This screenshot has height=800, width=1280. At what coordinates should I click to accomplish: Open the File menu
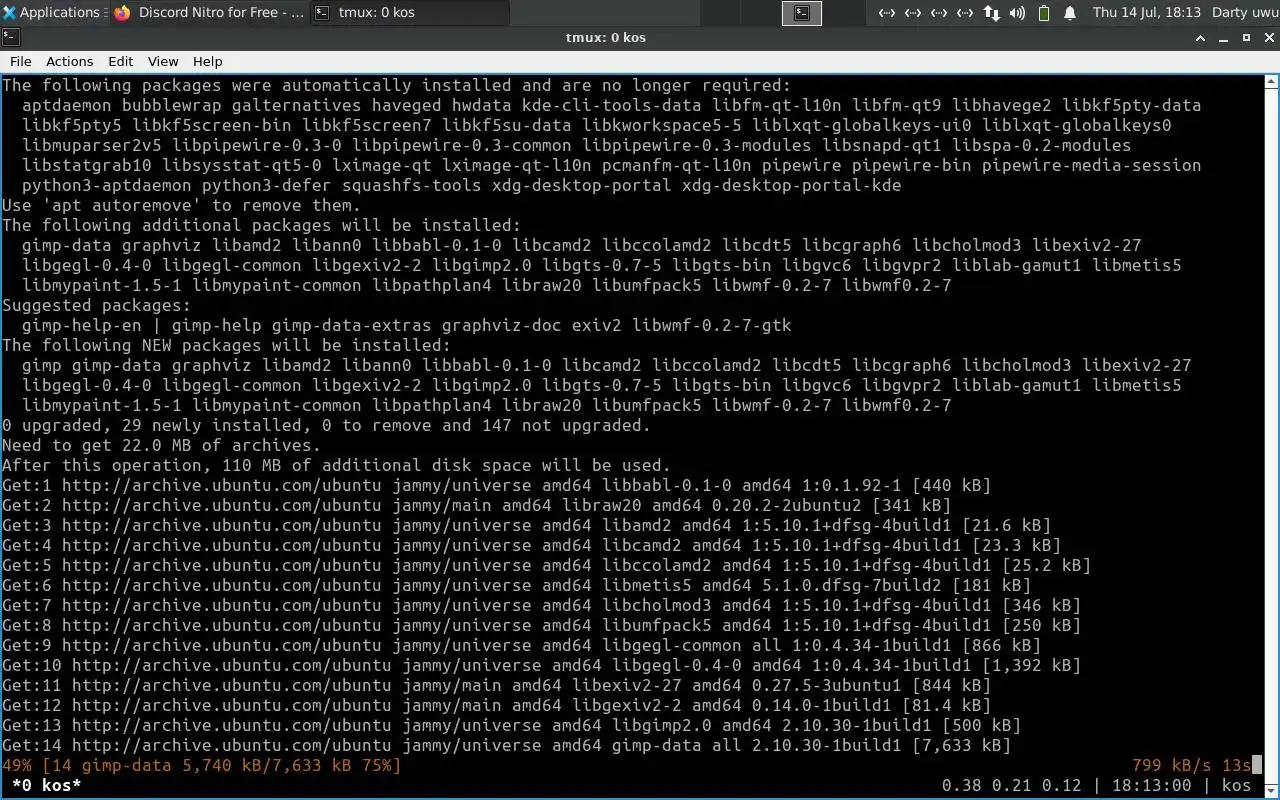[x=20, y=61]
